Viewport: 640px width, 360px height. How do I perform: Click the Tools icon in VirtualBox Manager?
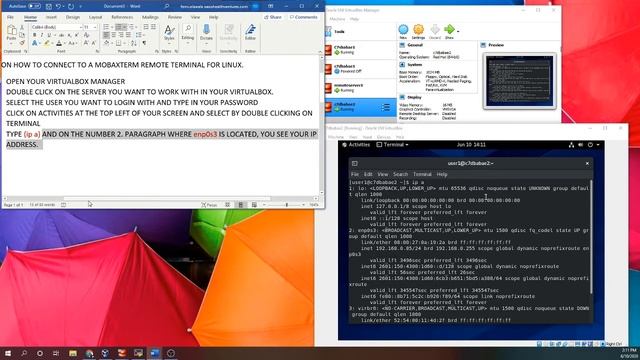coord(329,31)
